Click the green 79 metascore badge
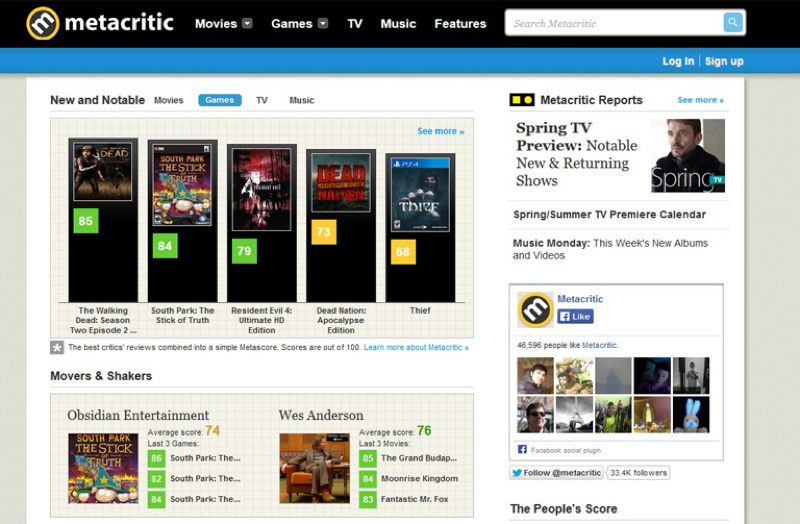Screen dimensions: 800x524 coord(244,251)
